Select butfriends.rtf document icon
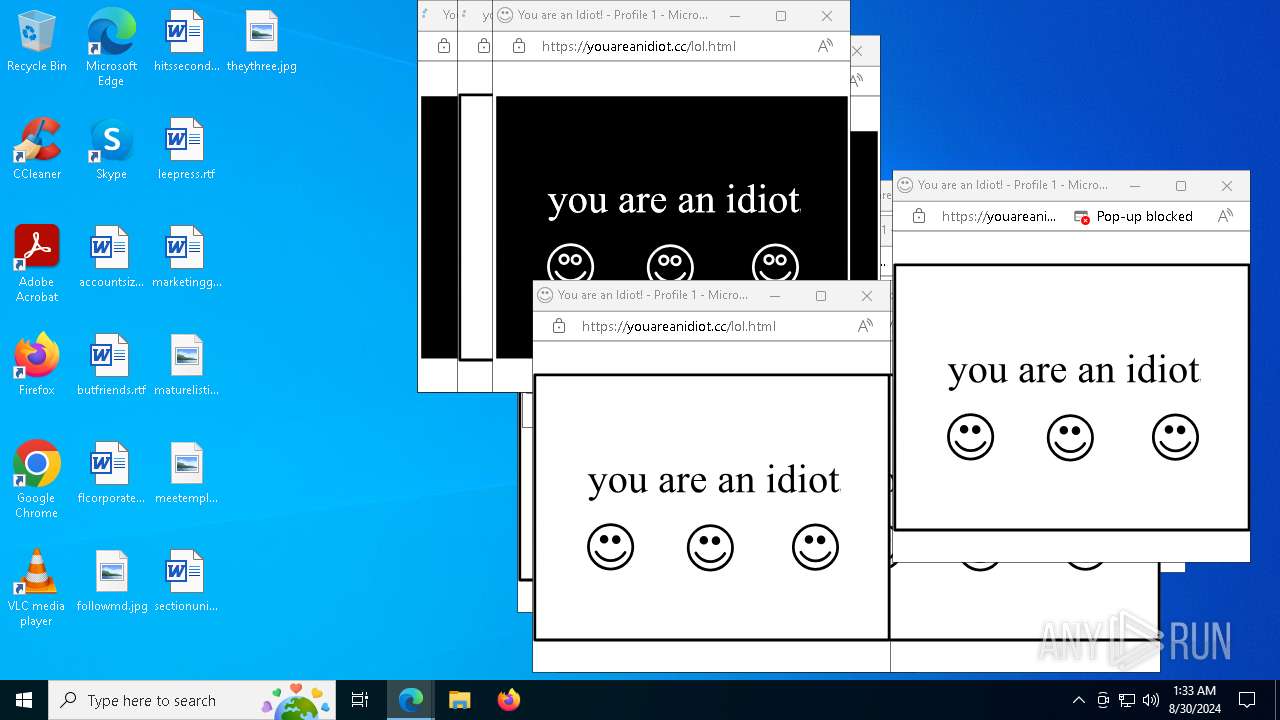 [x=111, y=366]
